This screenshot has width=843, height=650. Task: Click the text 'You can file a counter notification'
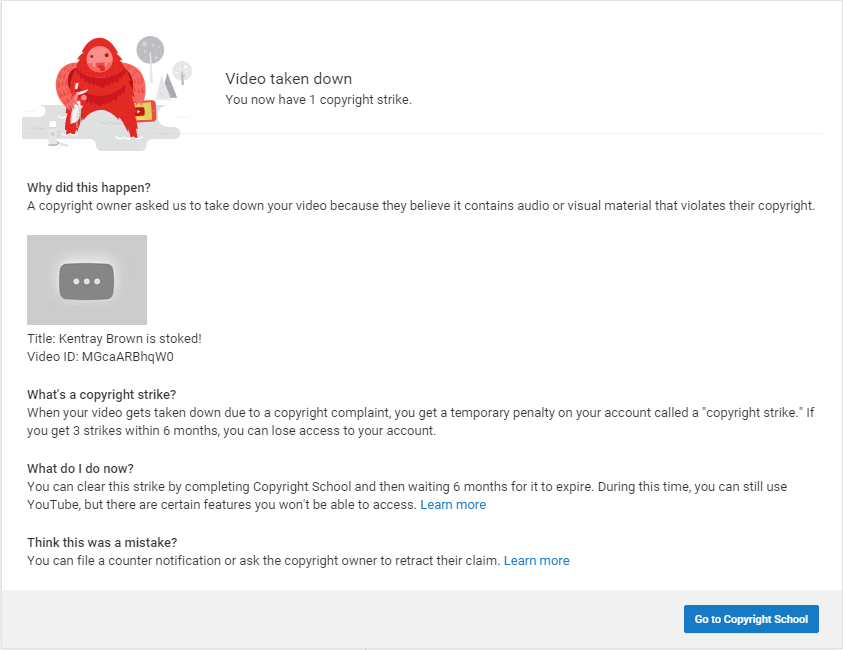pos(124,561)
